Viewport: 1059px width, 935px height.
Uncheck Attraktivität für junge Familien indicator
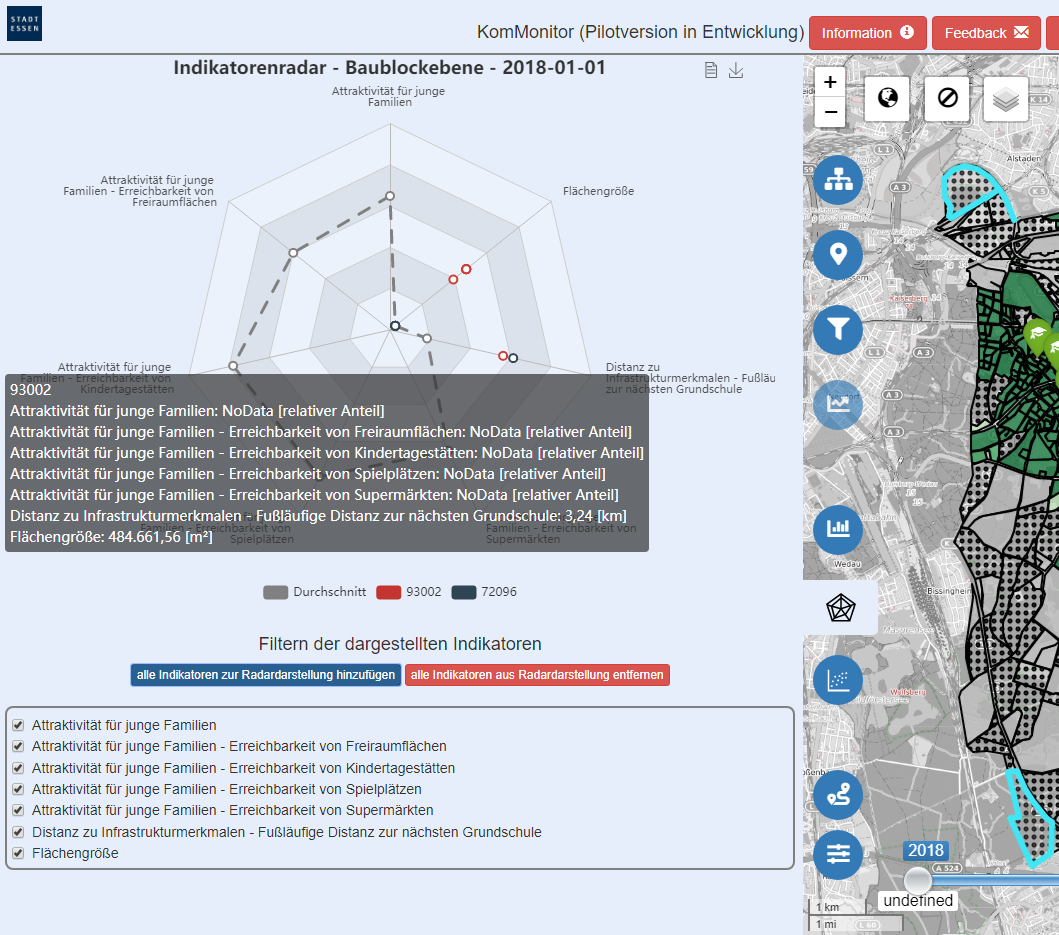pyautogui.click(x=18, y=725)
